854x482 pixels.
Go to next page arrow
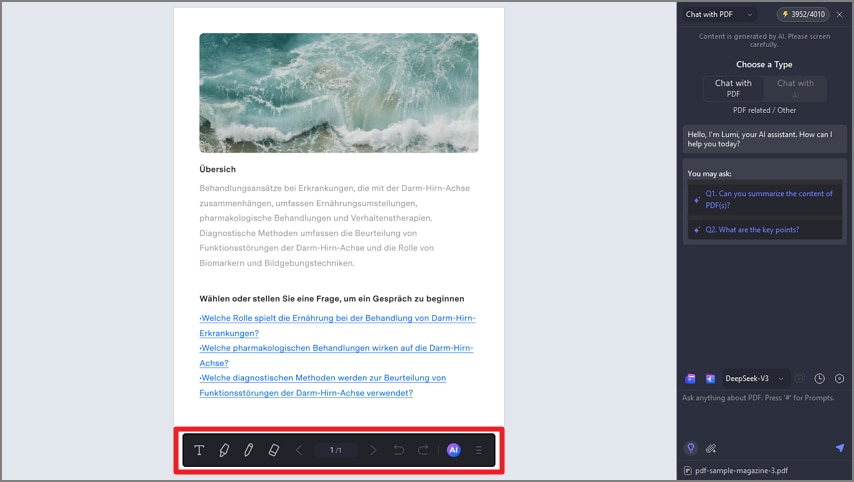[373, 450]
